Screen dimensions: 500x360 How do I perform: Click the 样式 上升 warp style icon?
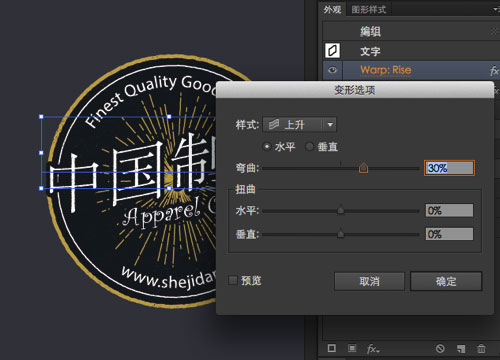pos(274,125)
